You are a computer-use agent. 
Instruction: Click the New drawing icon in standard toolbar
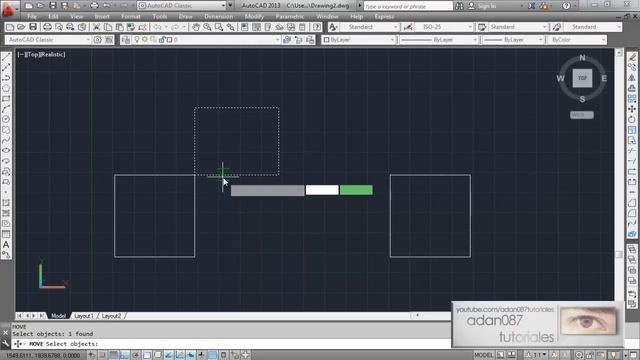tap(10, 27)
